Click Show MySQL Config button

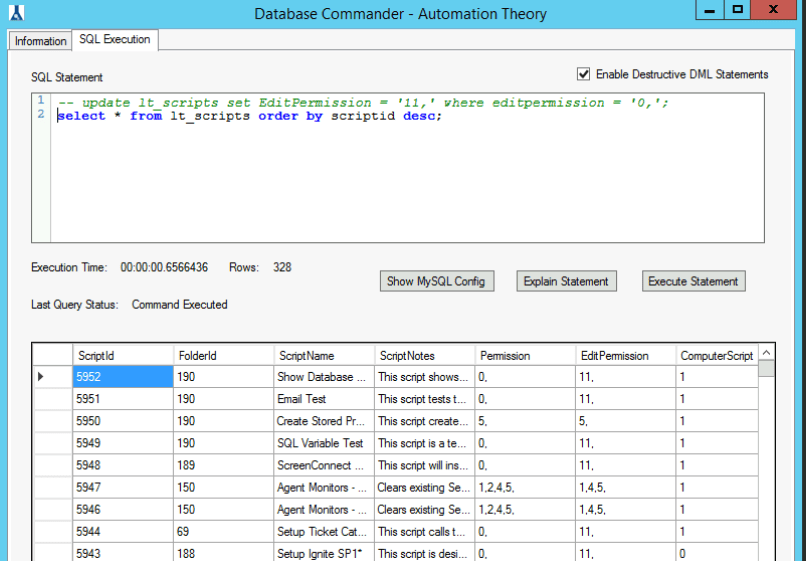coord(435,281)
